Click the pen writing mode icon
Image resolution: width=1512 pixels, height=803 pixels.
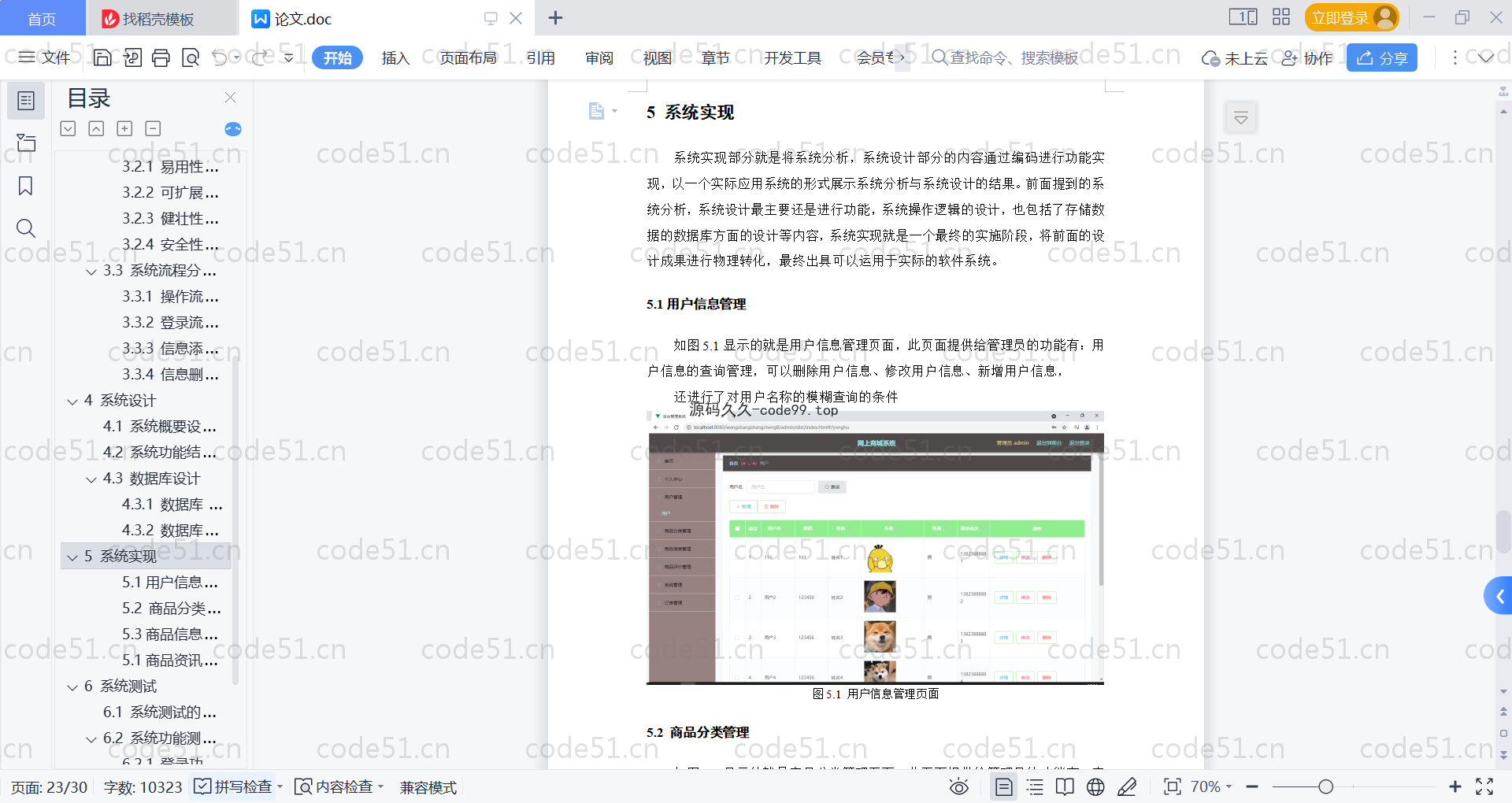pyautogui.click(x=1127, y=786)
